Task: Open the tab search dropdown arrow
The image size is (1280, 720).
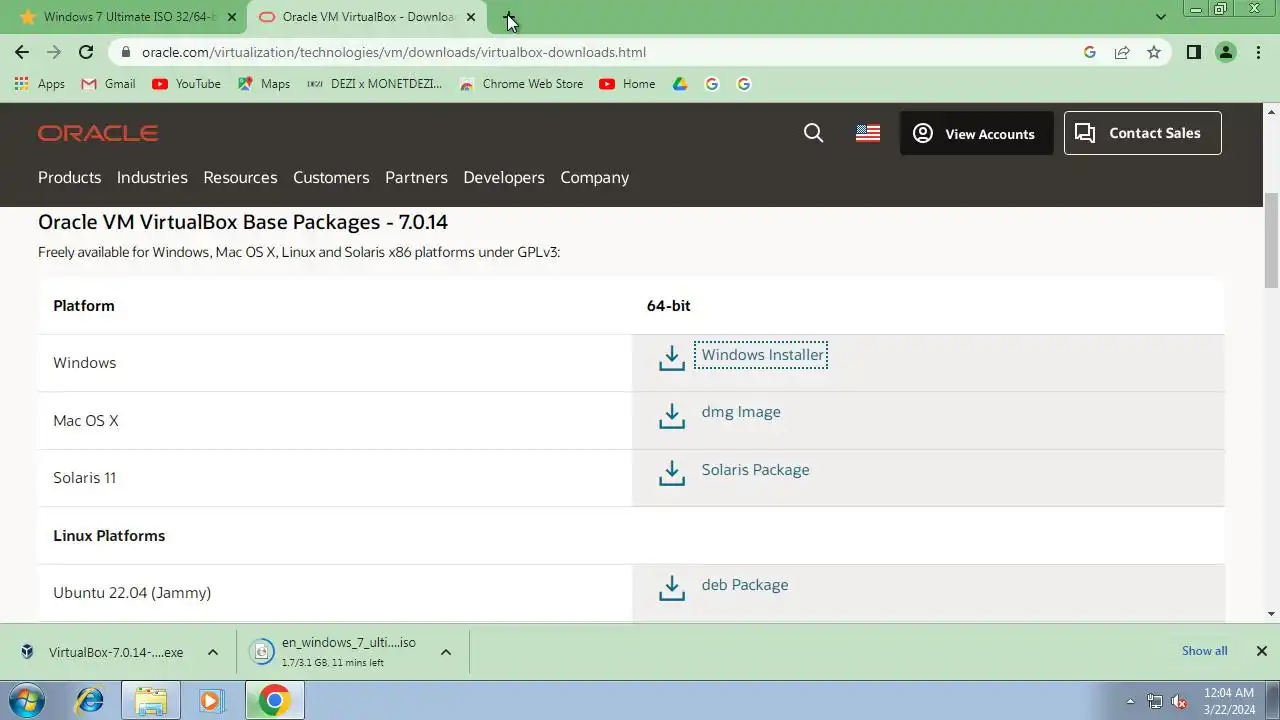Action: [1161, 16]
